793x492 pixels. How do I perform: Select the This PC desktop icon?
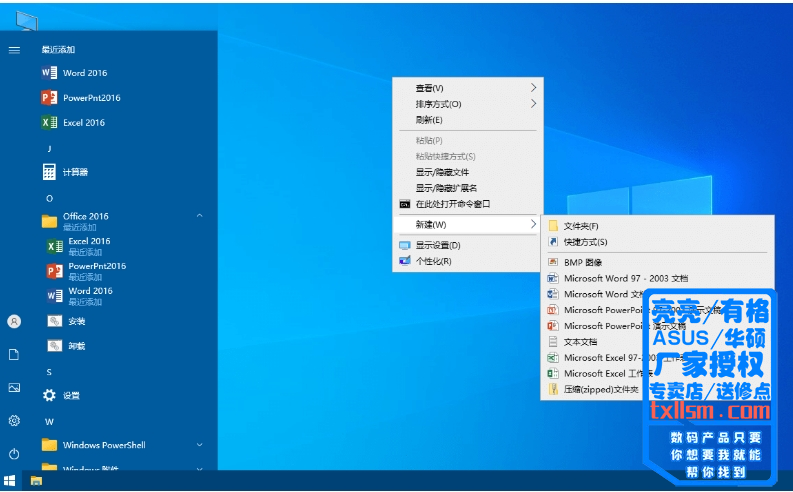[x=26, y=21]
